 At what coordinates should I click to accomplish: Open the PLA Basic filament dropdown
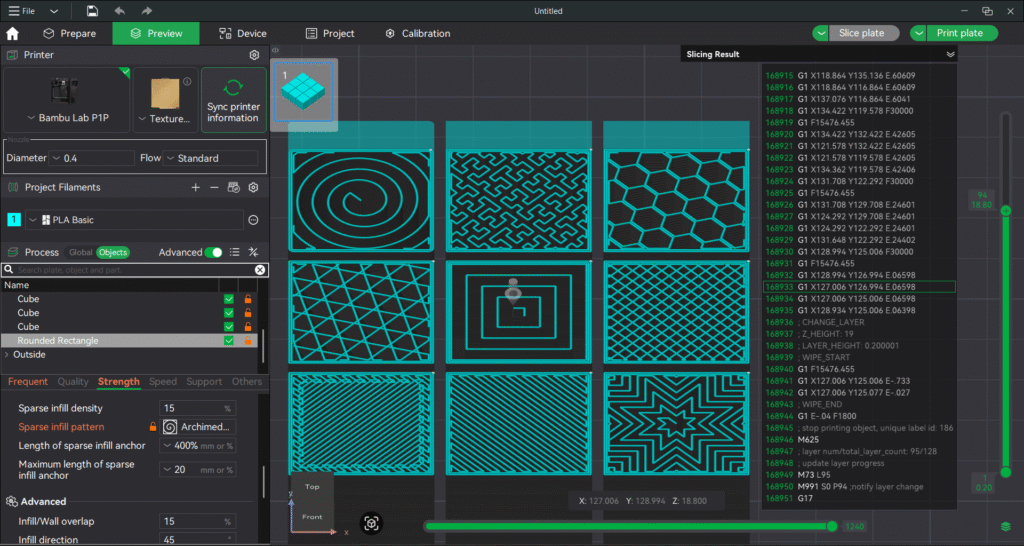pyautogui.click(x=134, y=220)
